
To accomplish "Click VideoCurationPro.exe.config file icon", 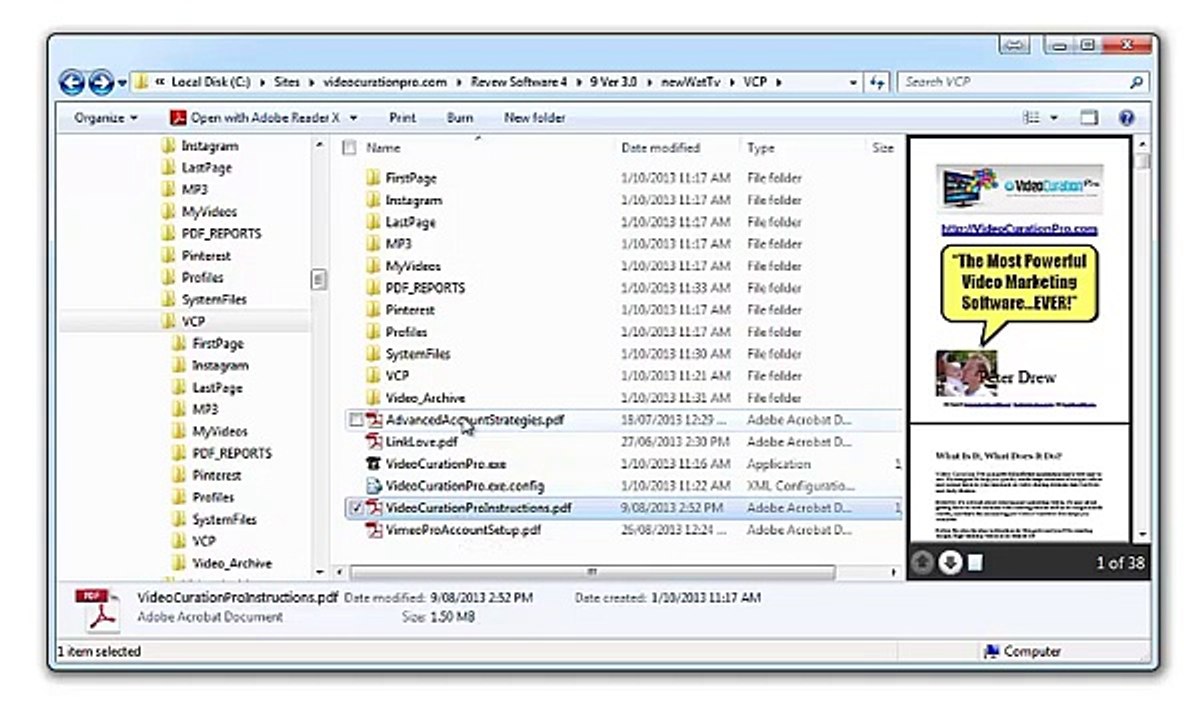I will tap(374, 485).
